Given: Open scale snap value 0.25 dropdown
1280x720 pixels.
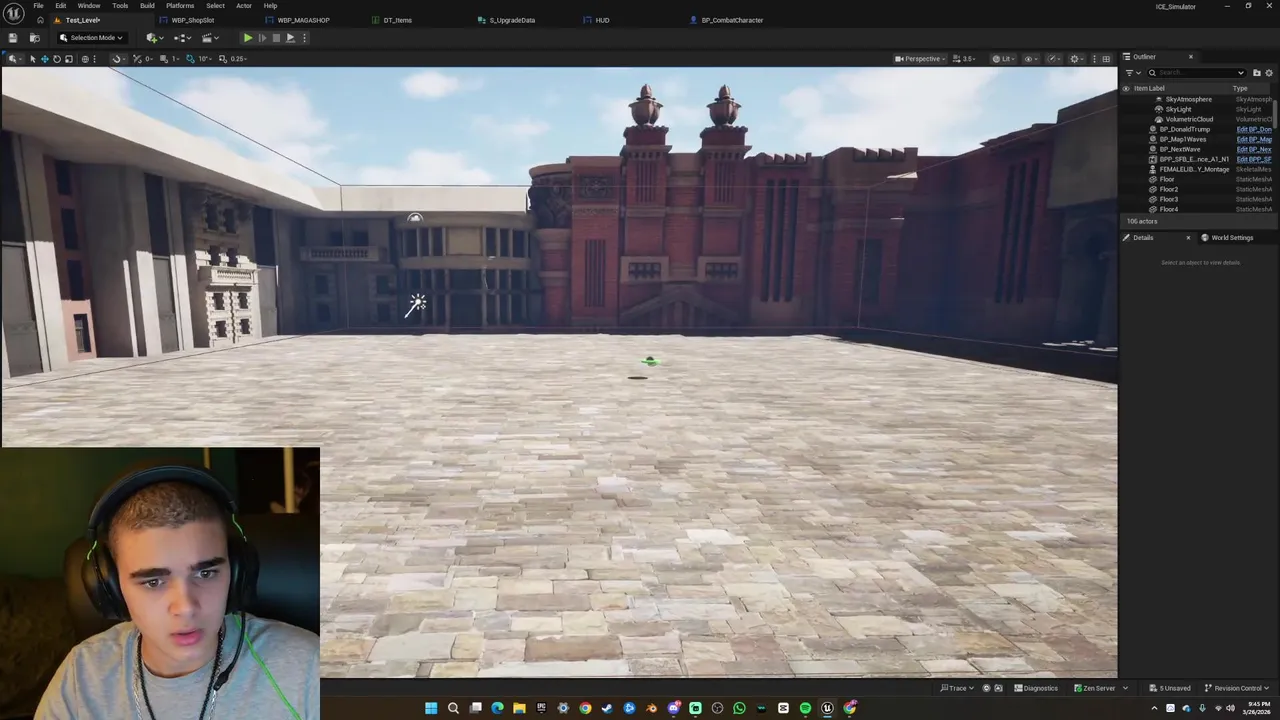Looking at the screenshot, I should [238, 59].
